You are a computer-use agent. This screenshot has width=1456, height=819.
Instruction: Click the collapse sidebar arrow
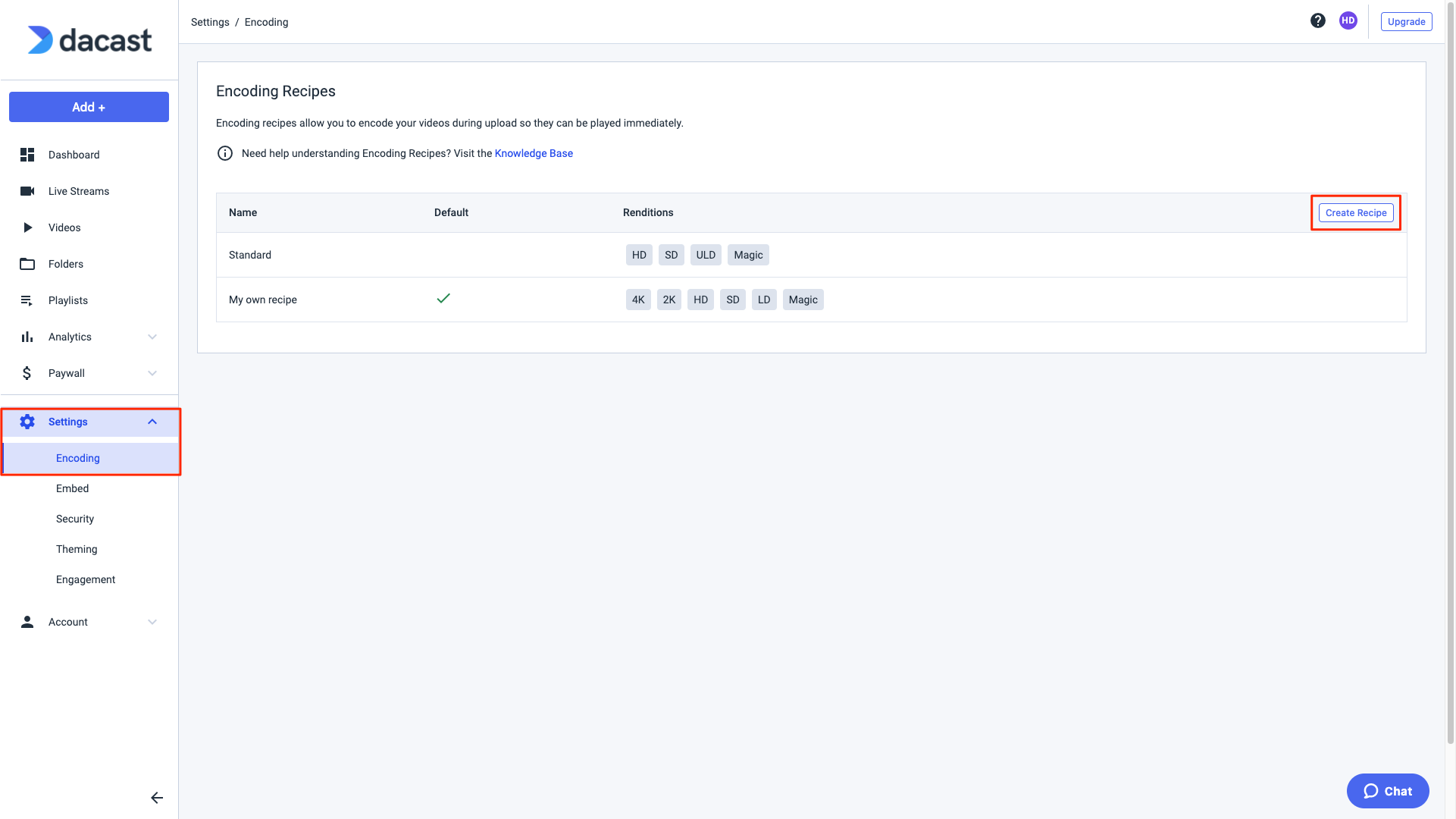156,797
